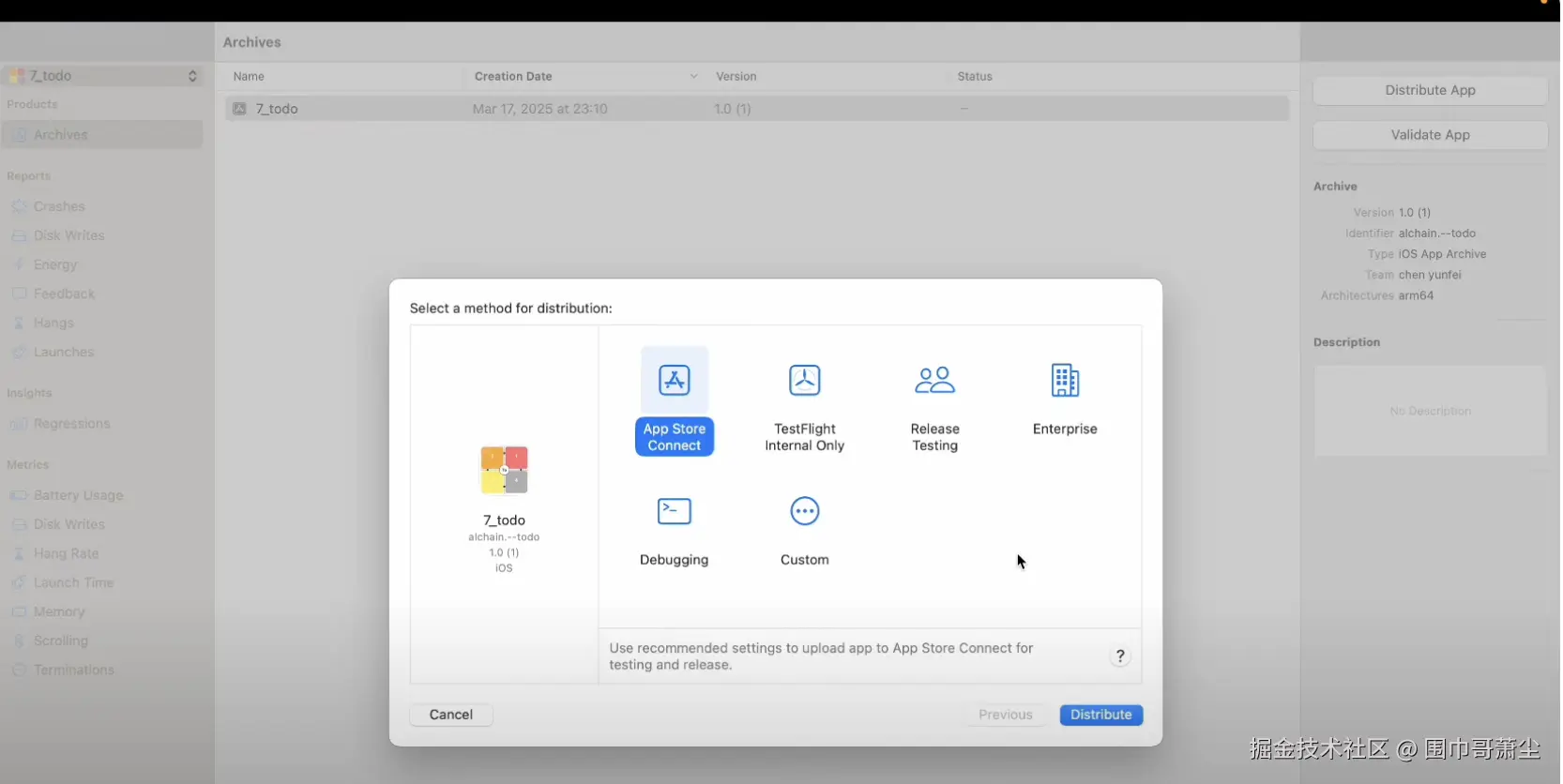Open Terminations metrics in sidebar

73,670
